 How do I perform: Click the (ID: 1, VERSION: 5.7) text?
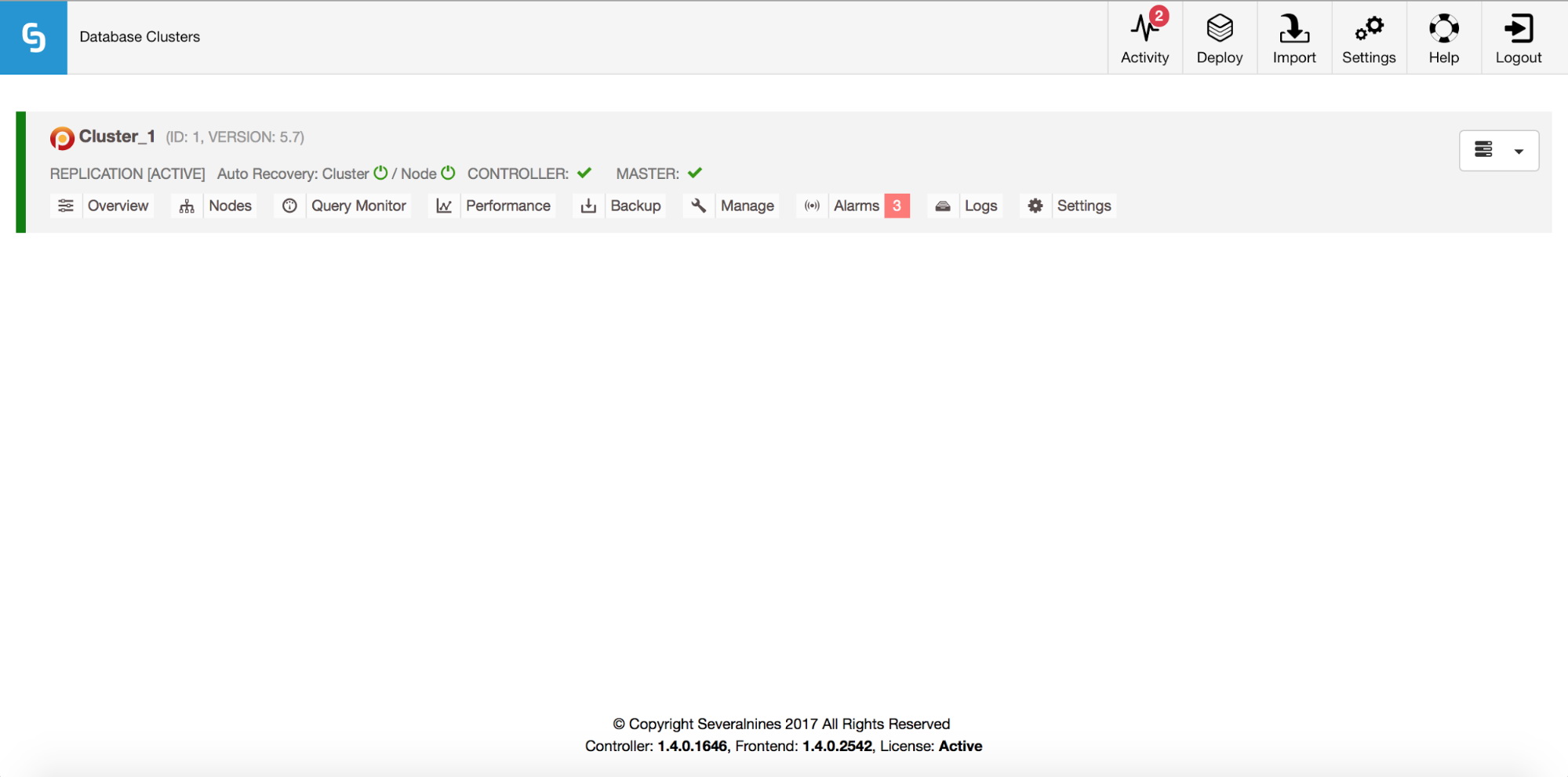point(235,137)
